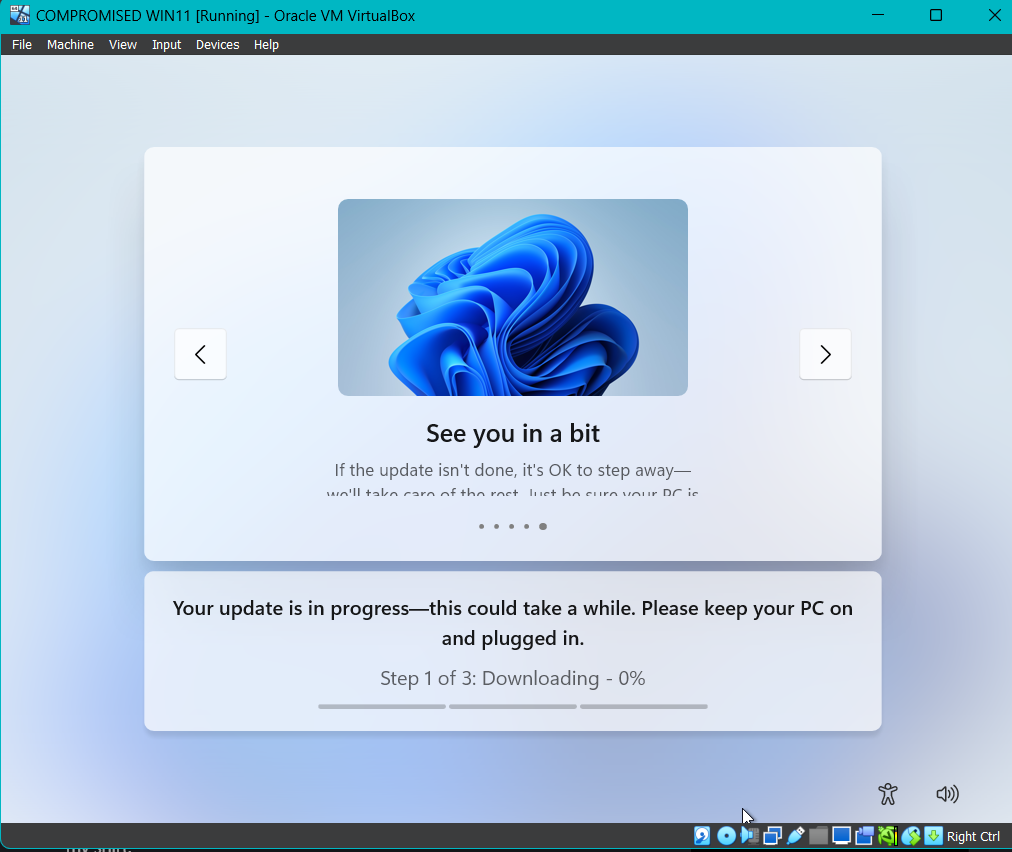Click the keyboard capture green arrow icon
This screenshot has height=852, width=1012.
tap(933, 836)
